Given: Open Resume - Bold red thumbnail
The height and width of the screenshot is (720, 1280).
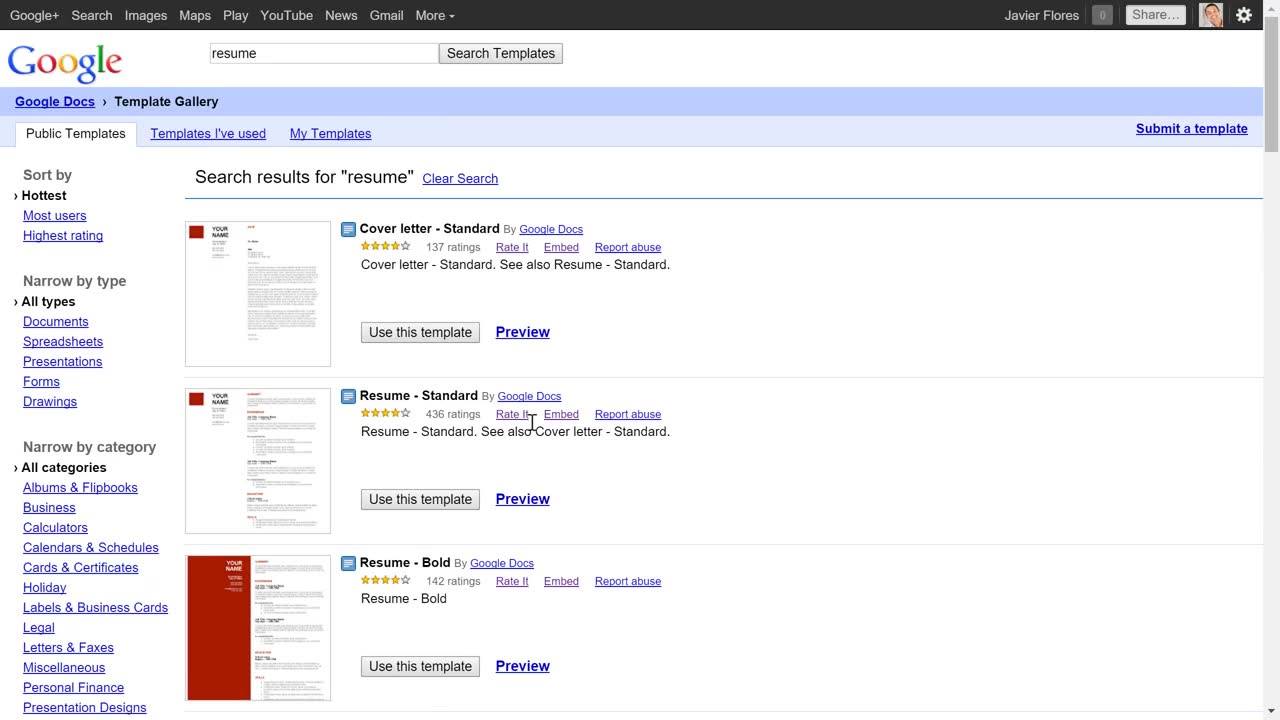Looking at the screenshot, I should pyautogui.click(x=258, y=628).
